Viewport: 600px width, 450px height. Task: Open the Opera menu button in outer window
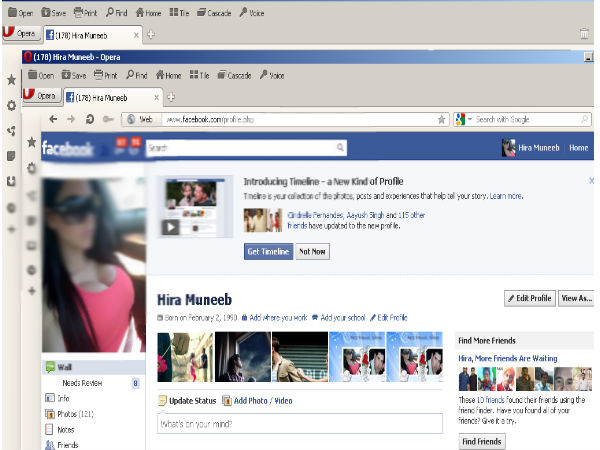pos(21,33)
